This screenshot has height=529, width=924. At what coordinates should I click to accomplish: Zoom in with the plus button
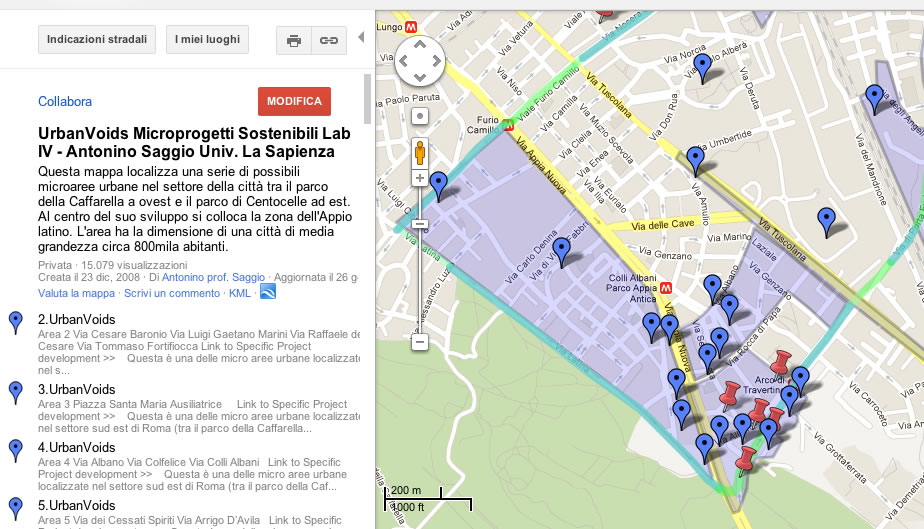point(420,180)
